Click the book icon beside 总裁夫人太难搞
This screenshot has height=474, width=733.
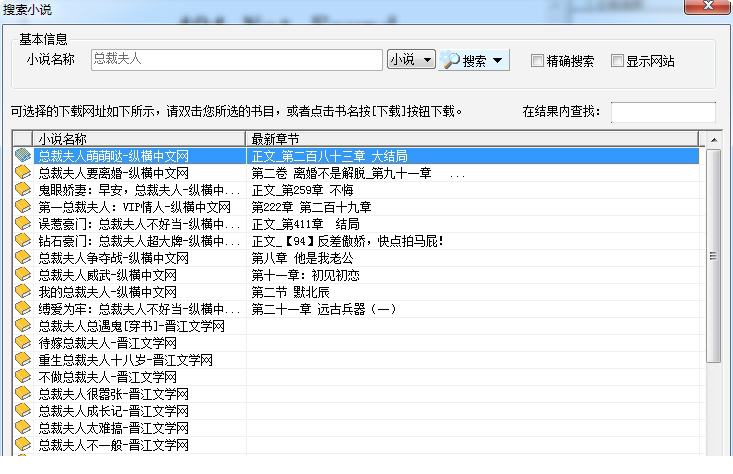click(x=22, y=427)
